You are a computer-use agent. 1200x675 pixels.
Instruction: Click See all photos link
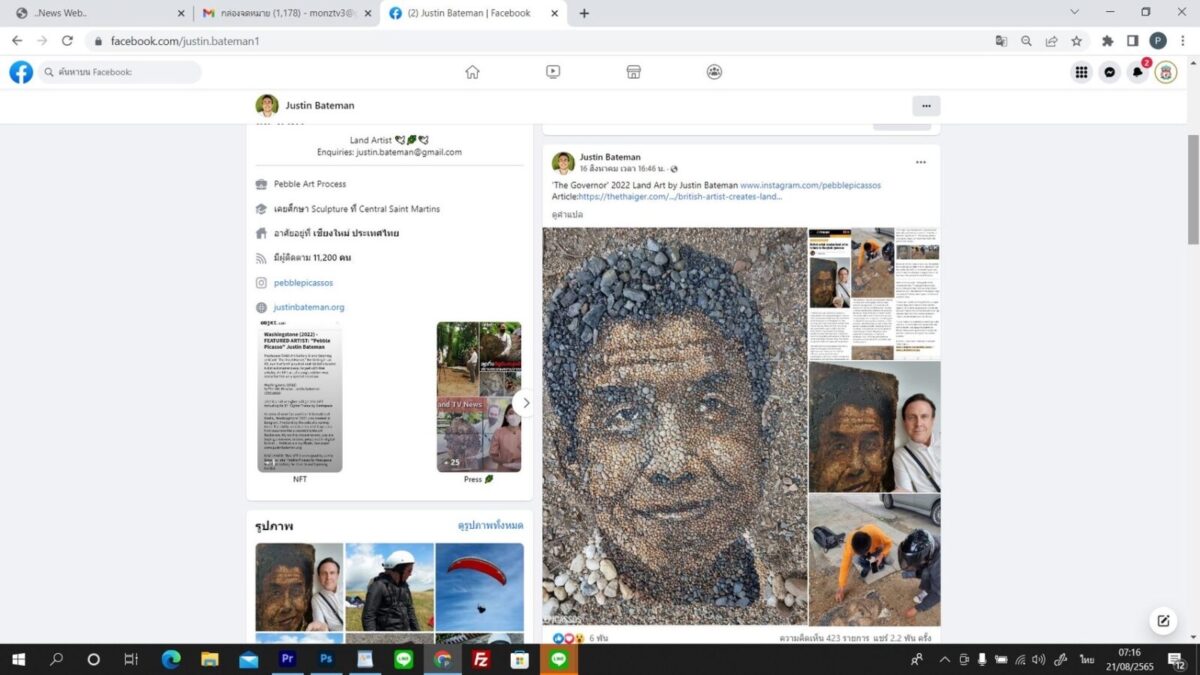(490, 525)
